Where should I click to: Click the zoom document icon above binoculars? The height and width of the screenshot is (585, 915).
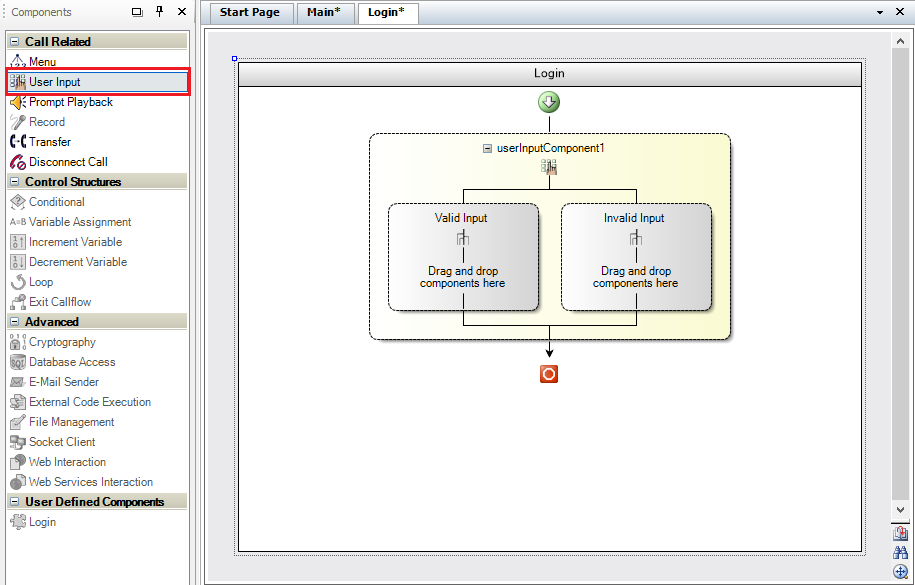[900, 533]
